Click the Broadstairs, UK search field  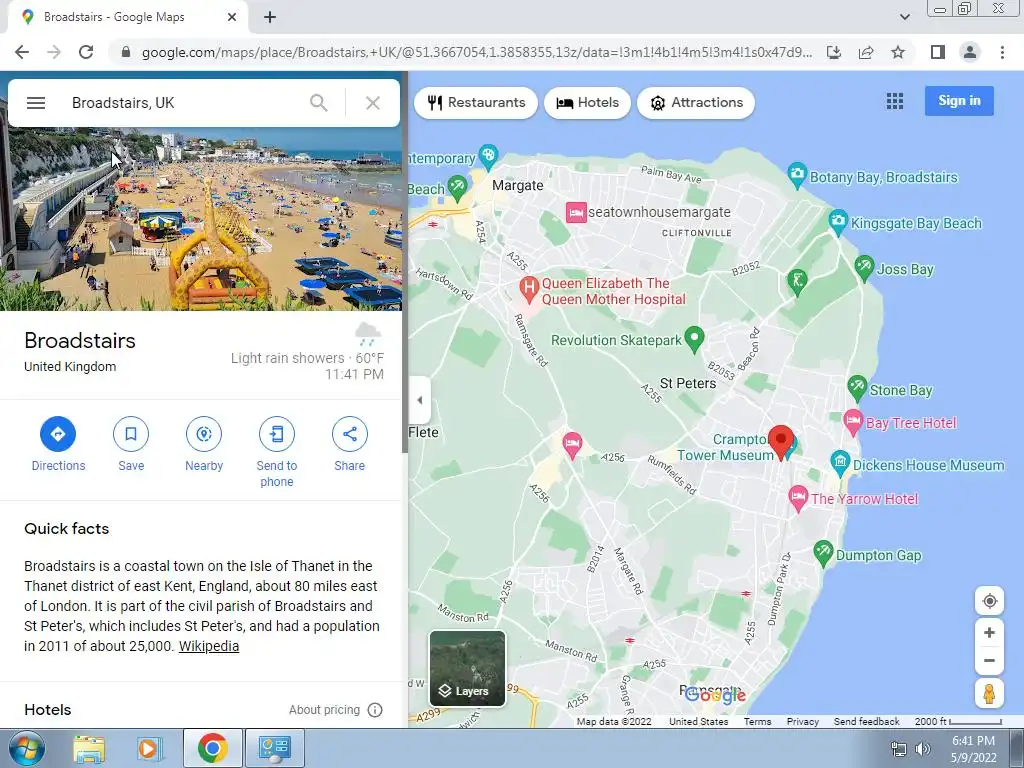[183, 103]
